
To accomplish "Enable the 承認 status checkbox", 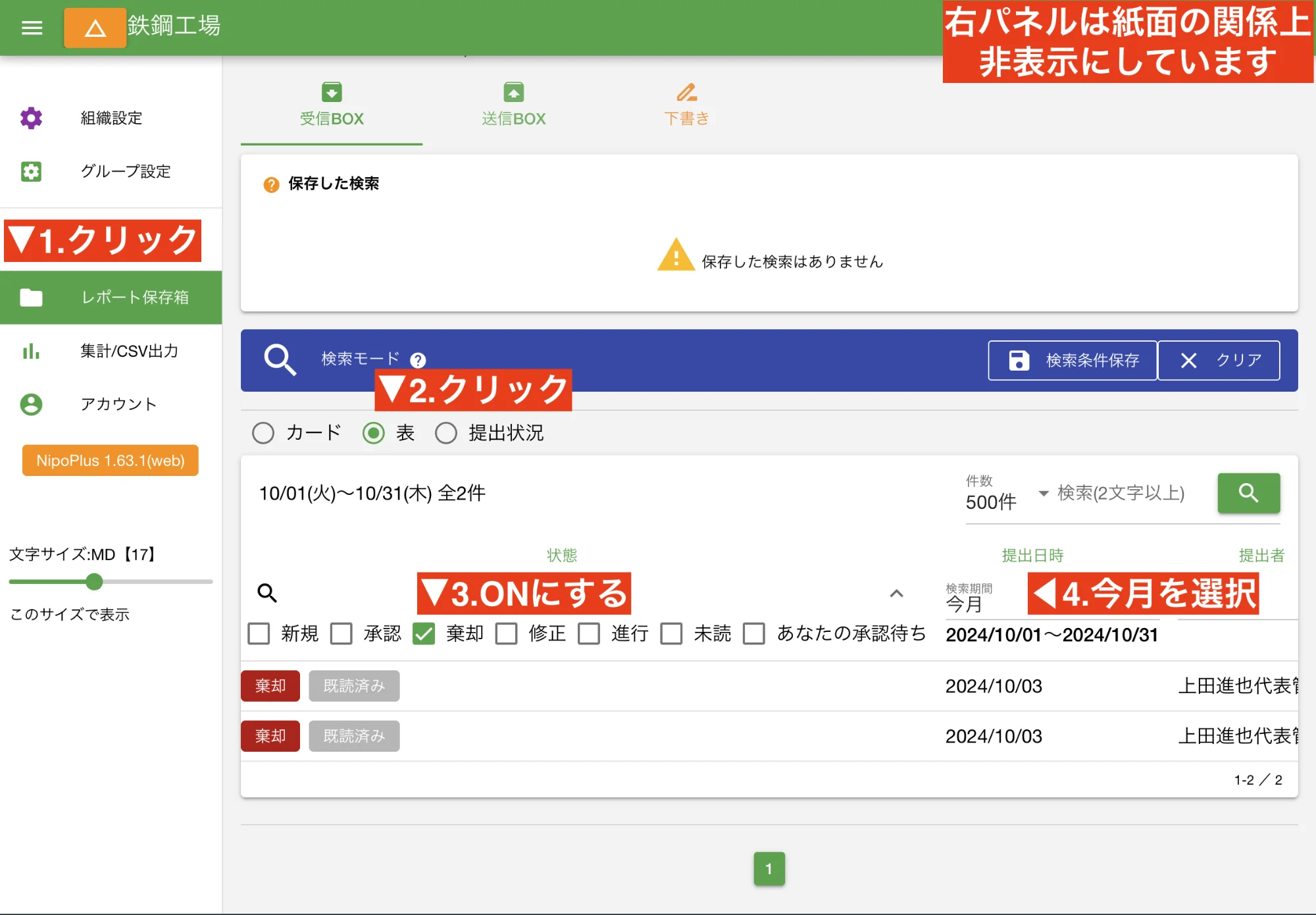I will coord(342,633).
